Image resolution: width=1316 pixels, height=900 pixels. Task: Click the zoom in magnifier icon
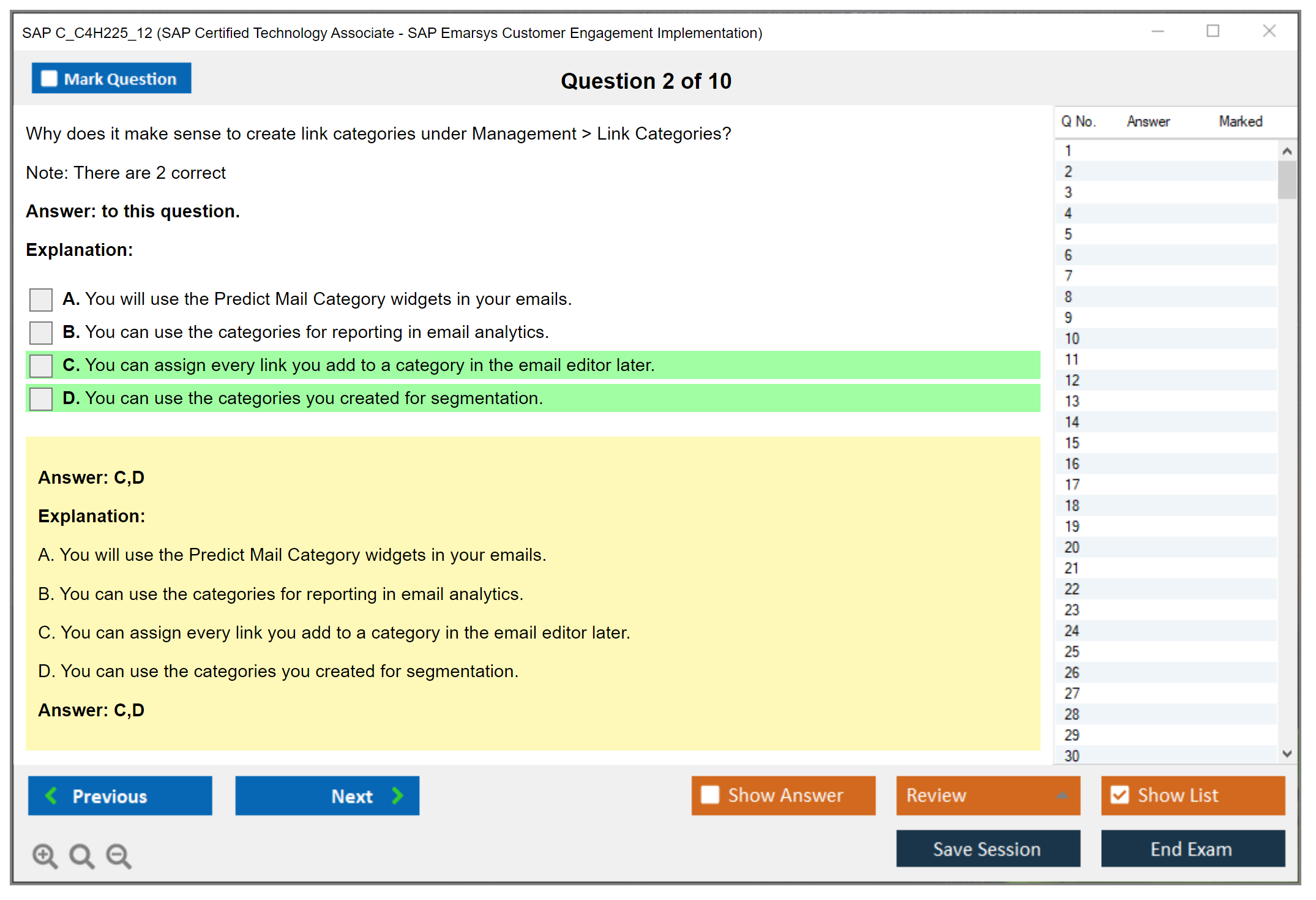pos(45,856)
